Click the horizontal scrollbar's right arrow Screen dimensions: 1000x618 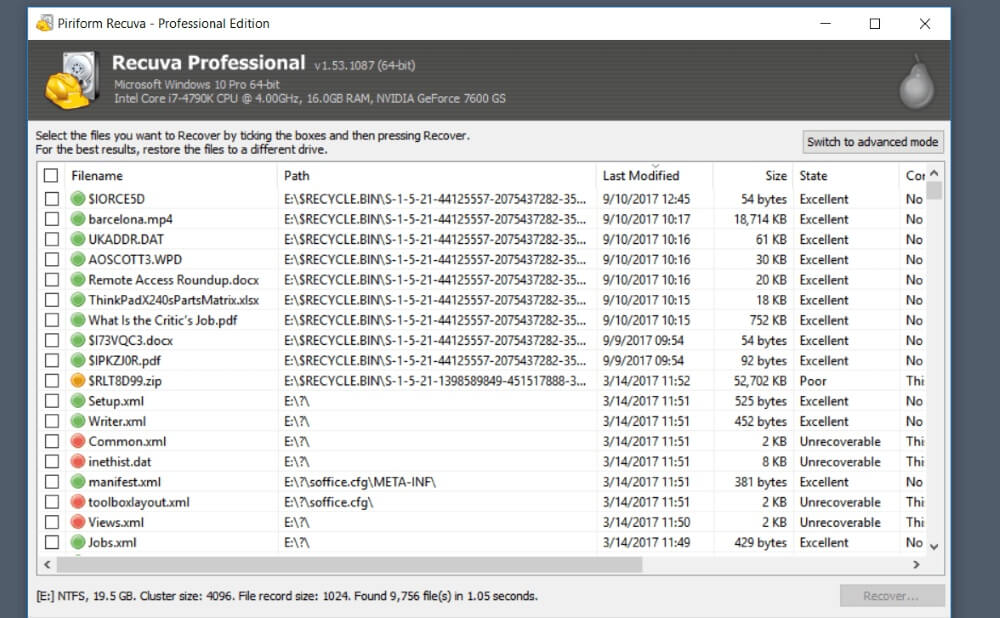(x=916, y=565)
